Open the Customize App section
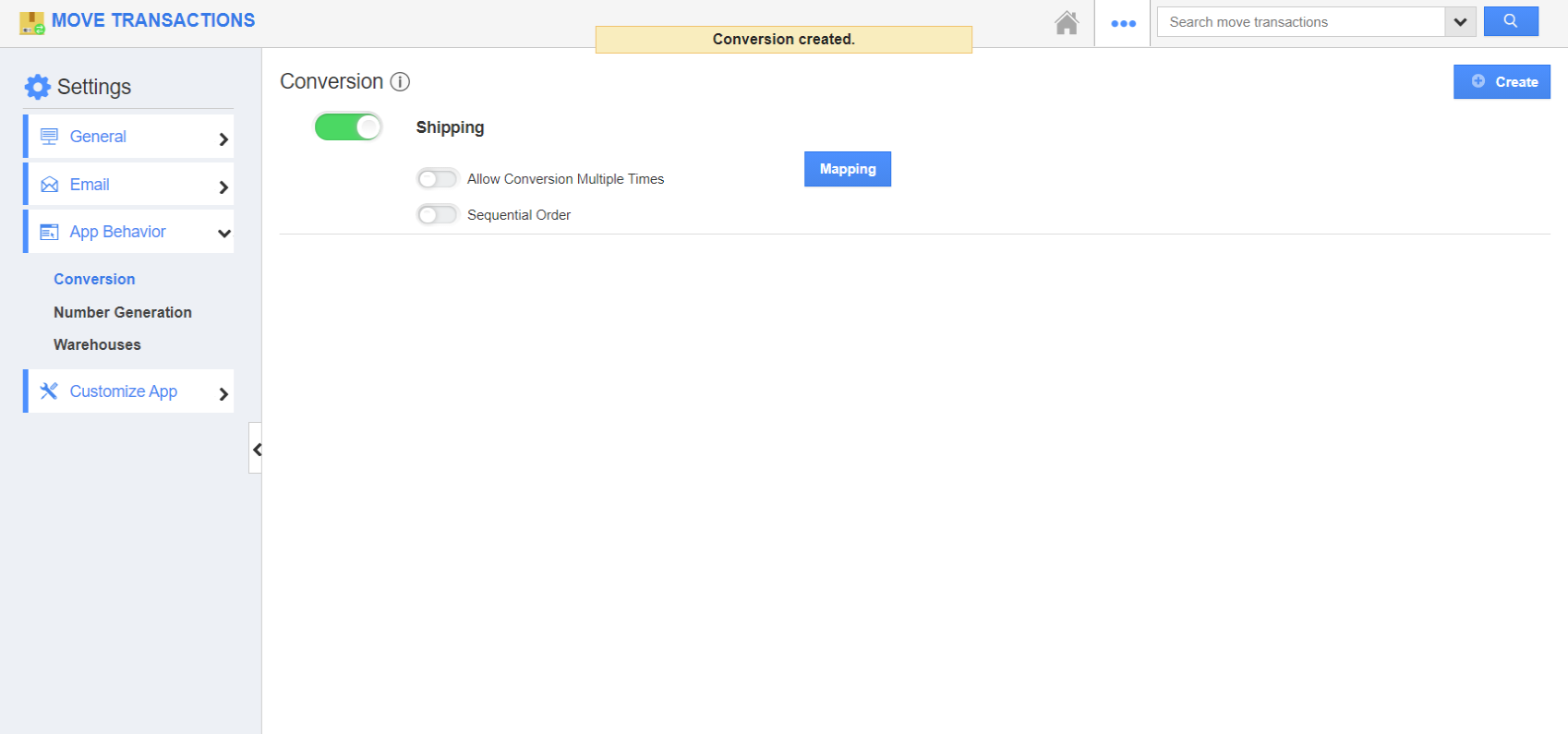 pyautogui.click(x=128, y=391)
